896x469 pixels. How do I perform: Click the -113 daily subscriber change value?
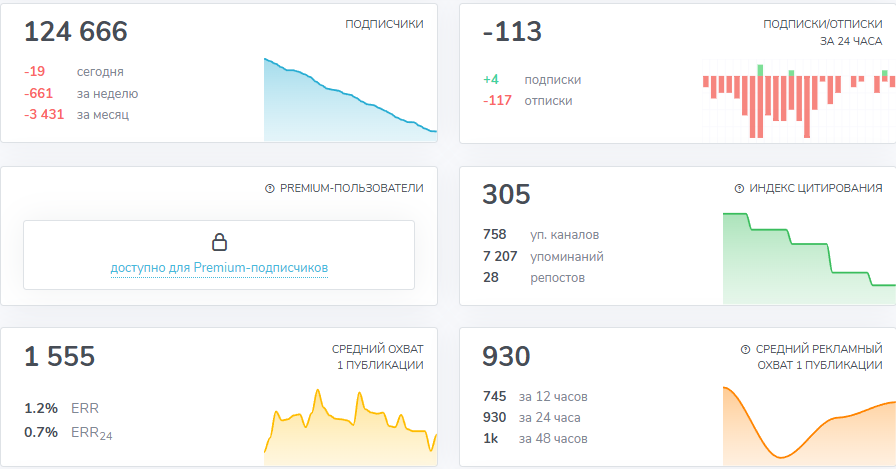(x=512, y=32)
